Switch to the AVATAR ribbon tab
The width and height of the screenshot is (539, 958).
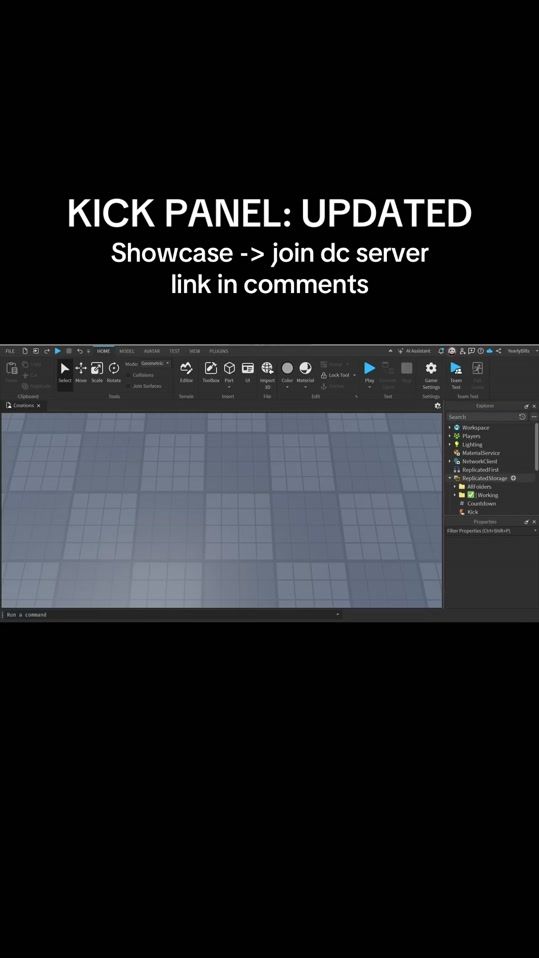[x=152, y=351]
